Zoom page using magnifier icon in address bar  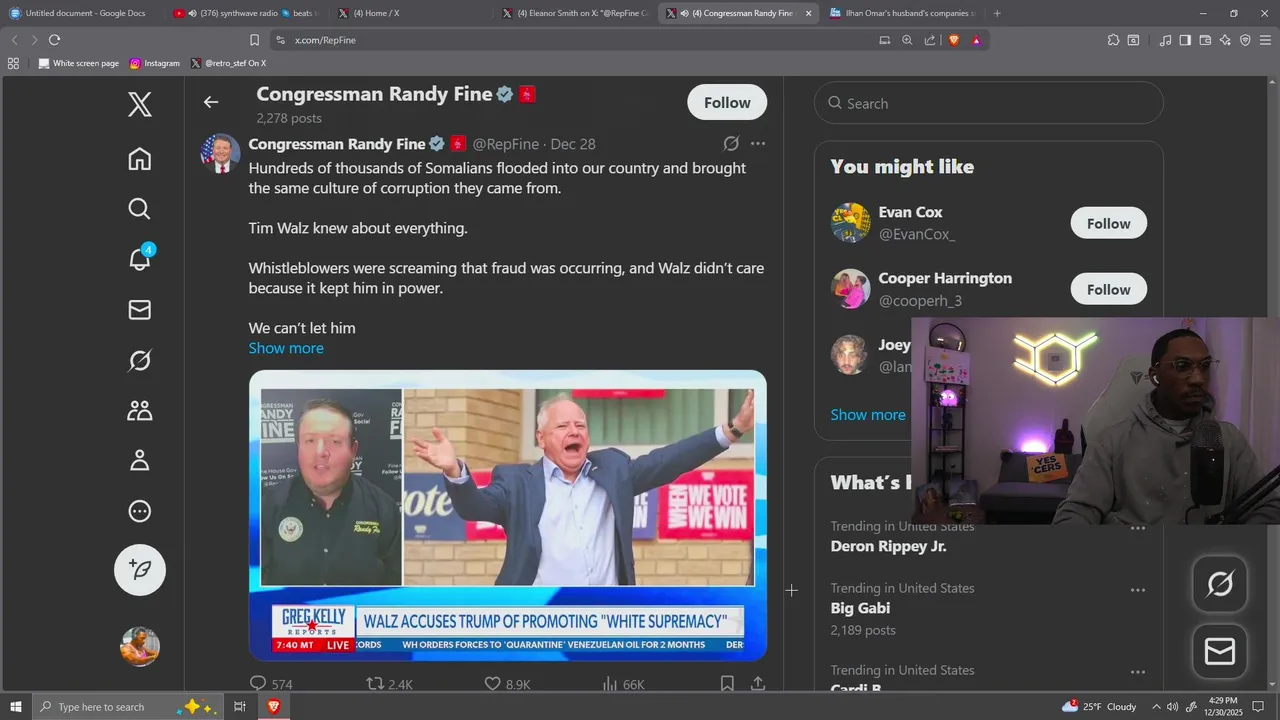pyautogui.click(x=907, y=40)
